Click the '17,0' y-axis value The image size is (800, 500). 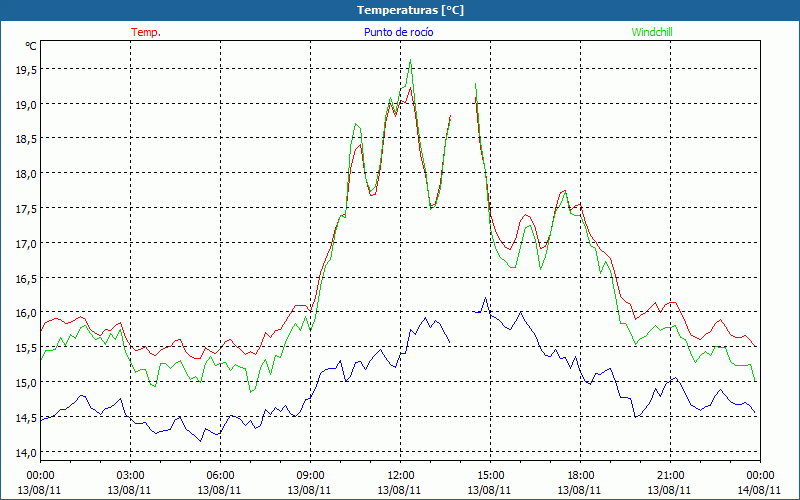point(26,243)
